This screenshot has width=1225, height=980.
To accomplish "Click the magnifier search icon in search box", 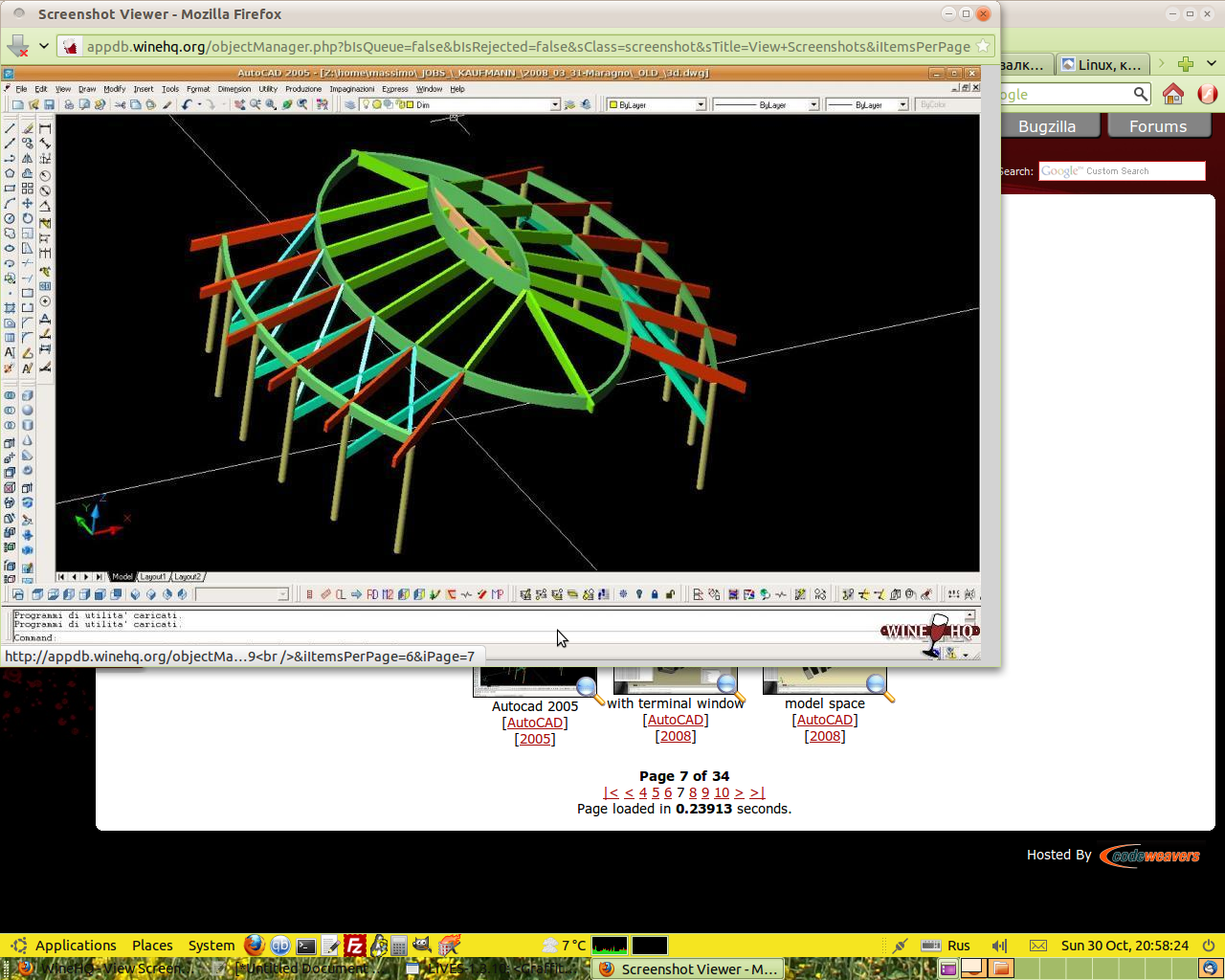I will coord(1140,94).
